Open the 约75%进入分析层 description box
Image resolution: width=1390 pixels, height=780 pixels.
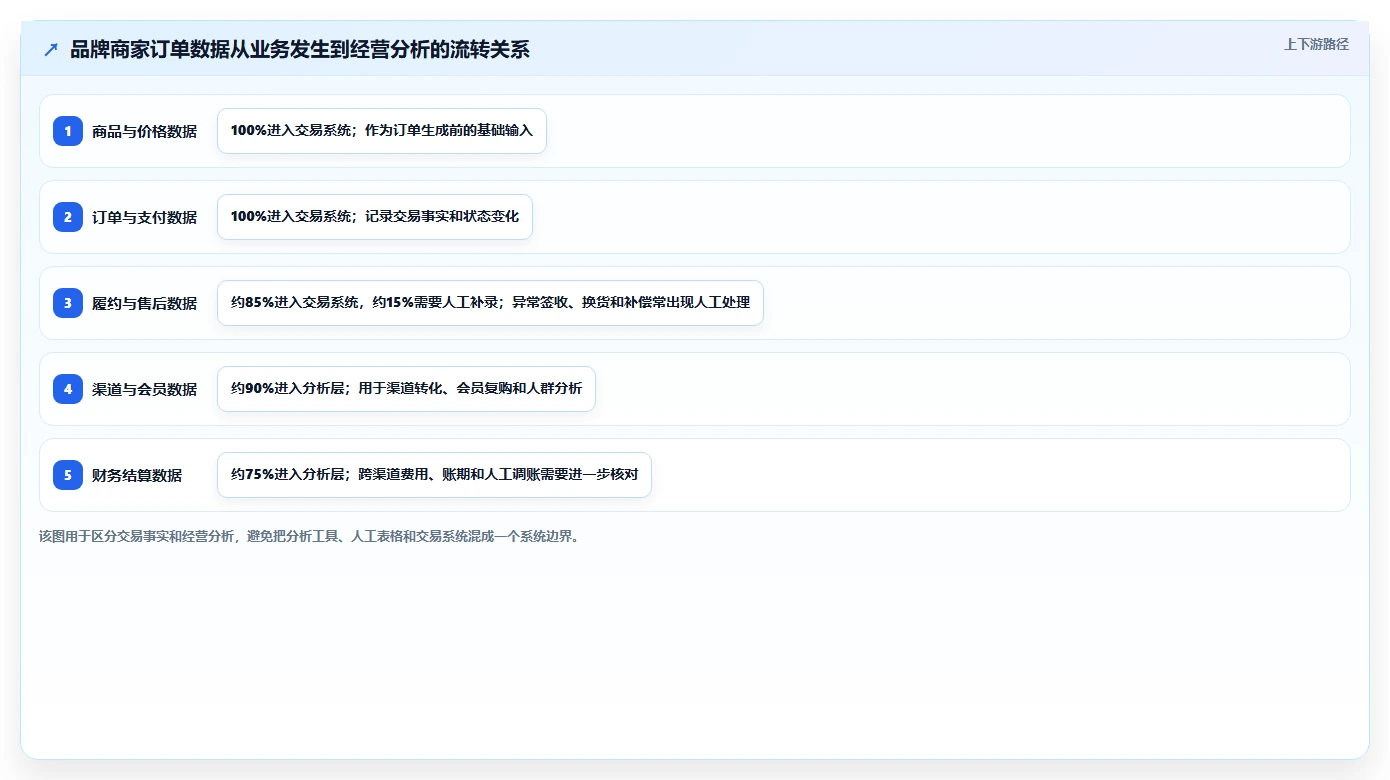point(434,475)
